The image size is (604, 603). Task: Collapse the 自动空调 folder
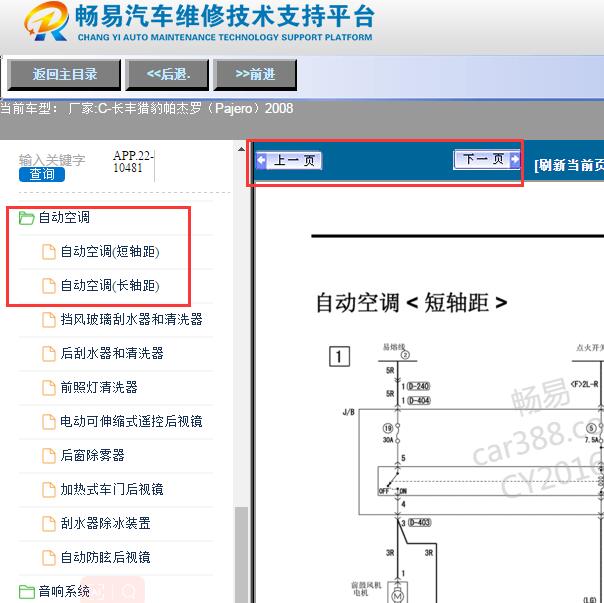(64, 217)
